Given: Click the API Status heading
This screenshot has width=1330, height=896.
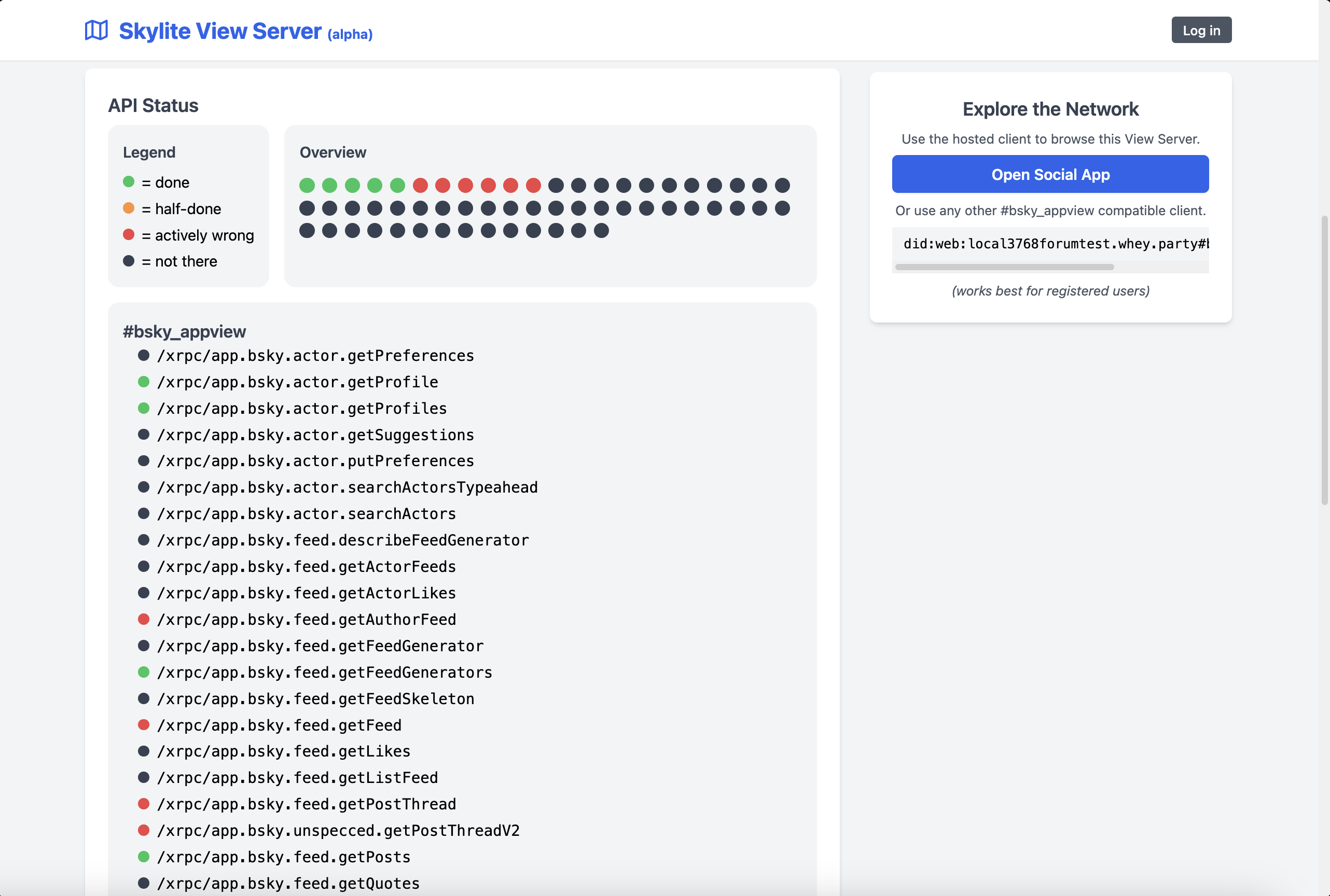Looking at the screenshot, I should (x=153, y=105).
